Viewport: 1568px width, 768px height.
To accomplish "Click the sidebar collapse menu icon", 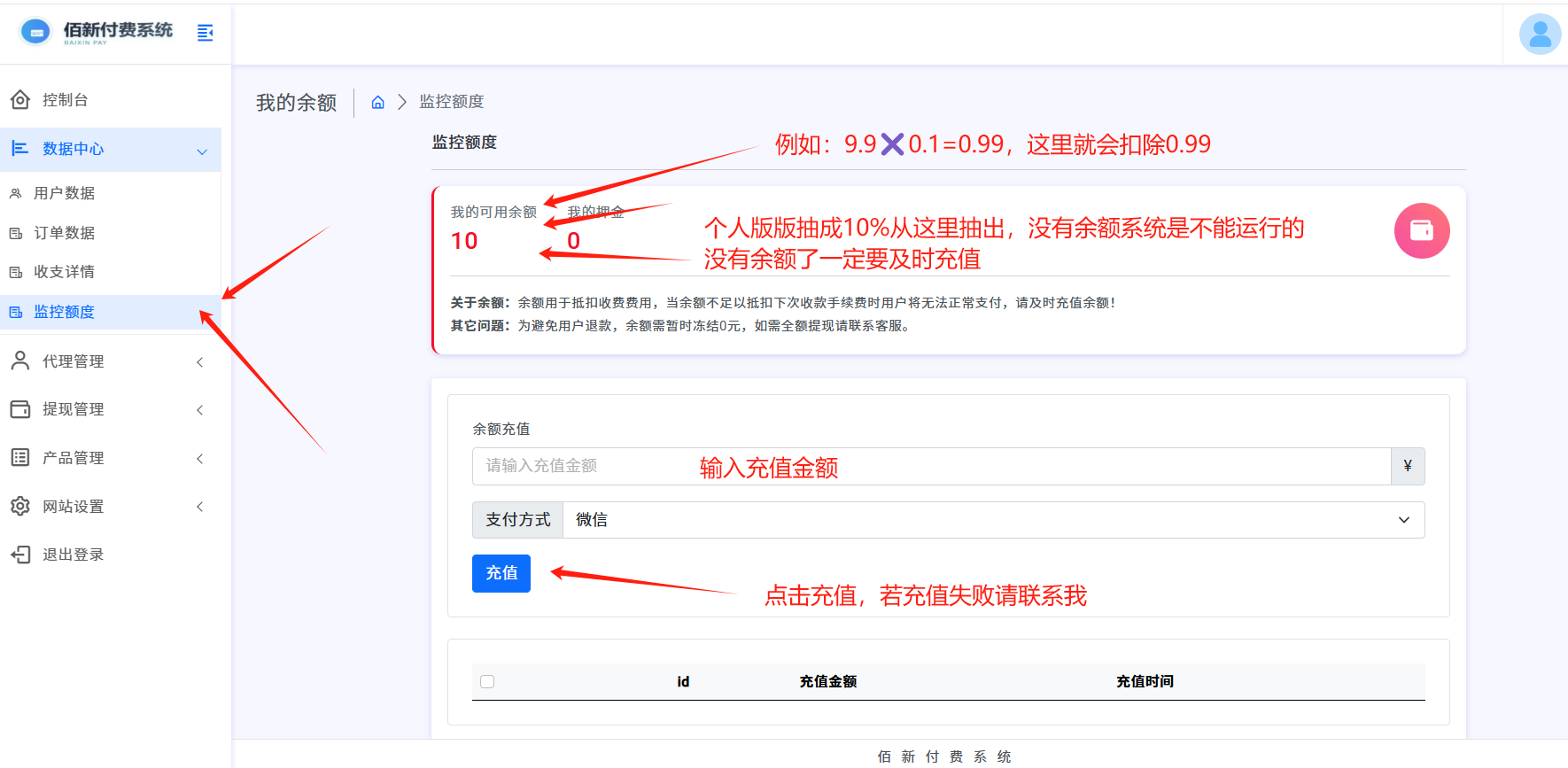I will click(205, 33).
